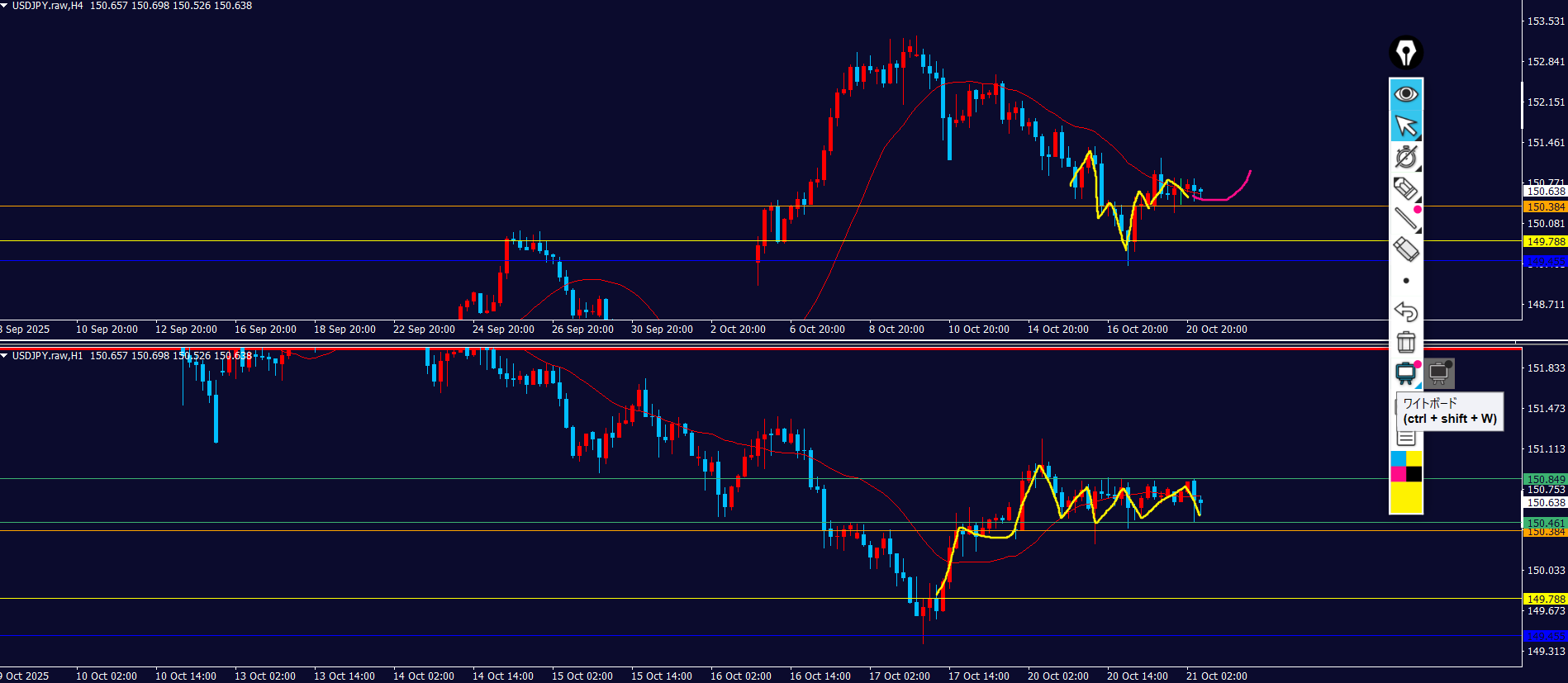Select the arrow cursor tool

click(x=1405, y=126)
